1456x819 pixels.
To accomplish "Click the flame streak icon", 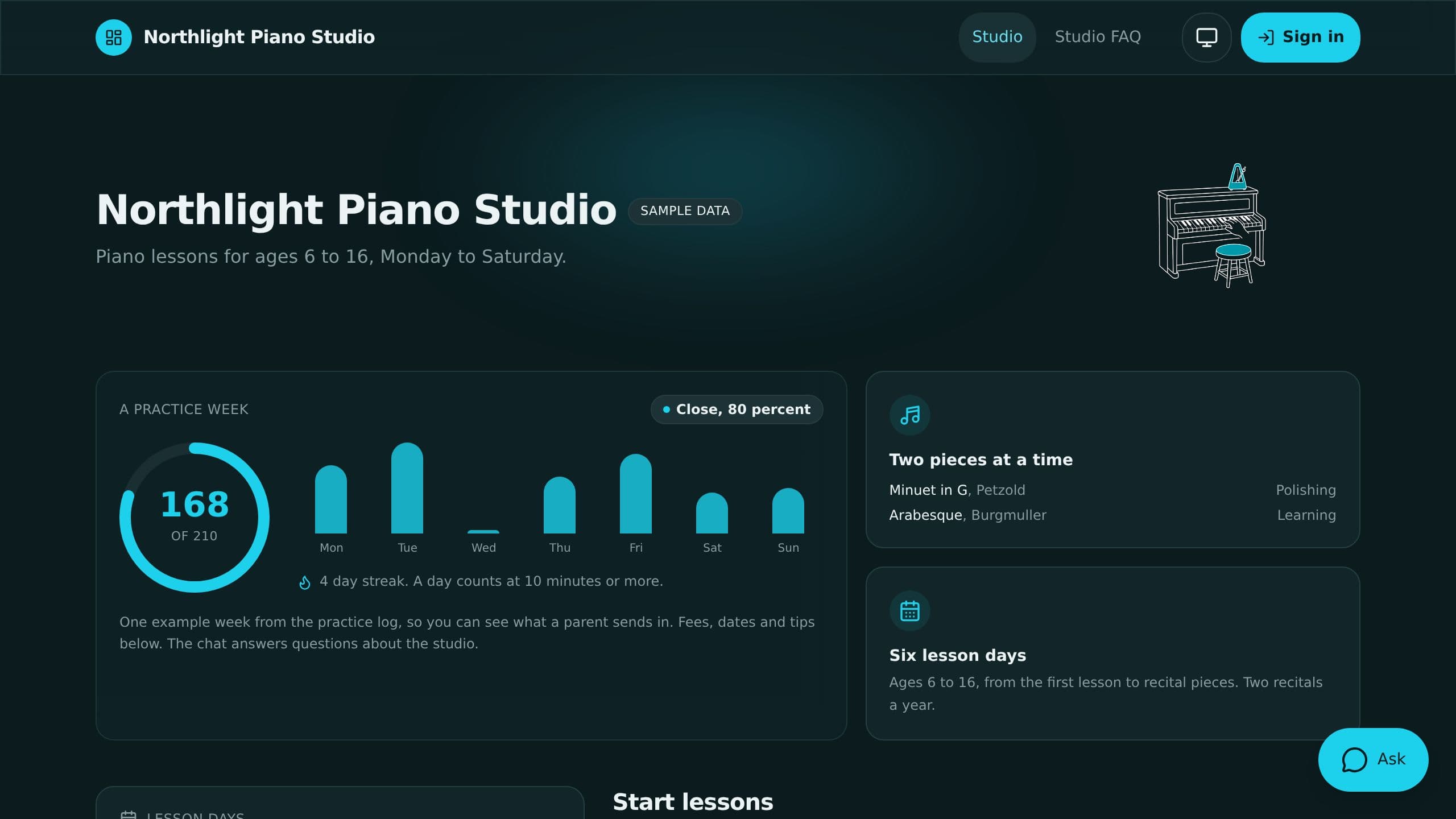I will point(305,582).
